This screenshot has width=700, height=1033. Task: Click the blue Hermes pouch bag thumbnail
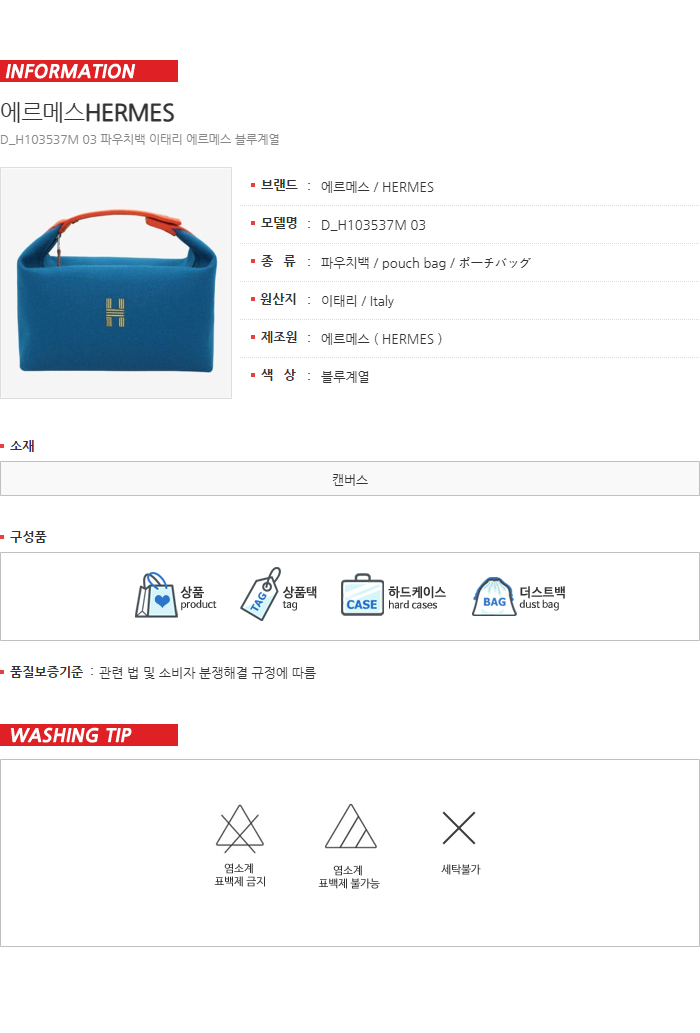pyautogui.click(x=116, y=283)
